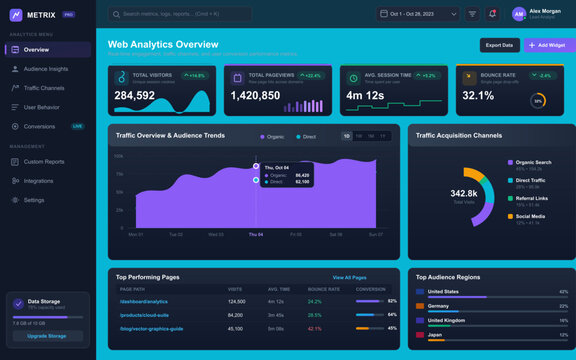Click the bounce rate circular gauge
576x360 pixels.
538,101
